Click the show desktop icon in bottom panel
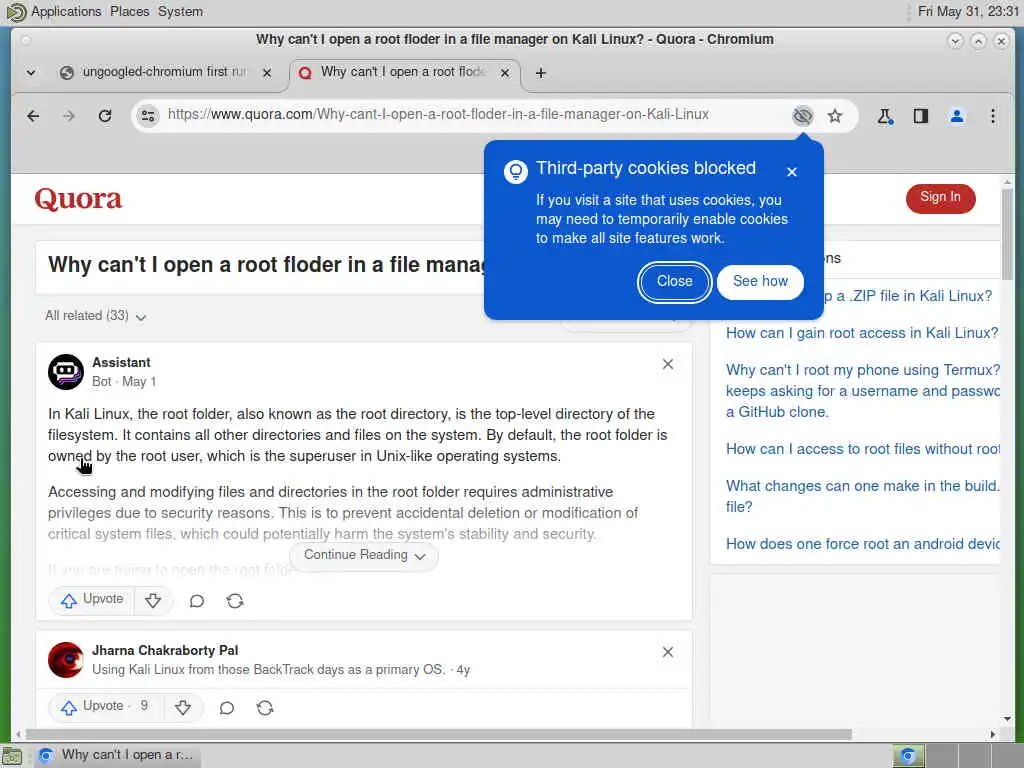Viewport: 1024px width, 768px height. point(12,756)
